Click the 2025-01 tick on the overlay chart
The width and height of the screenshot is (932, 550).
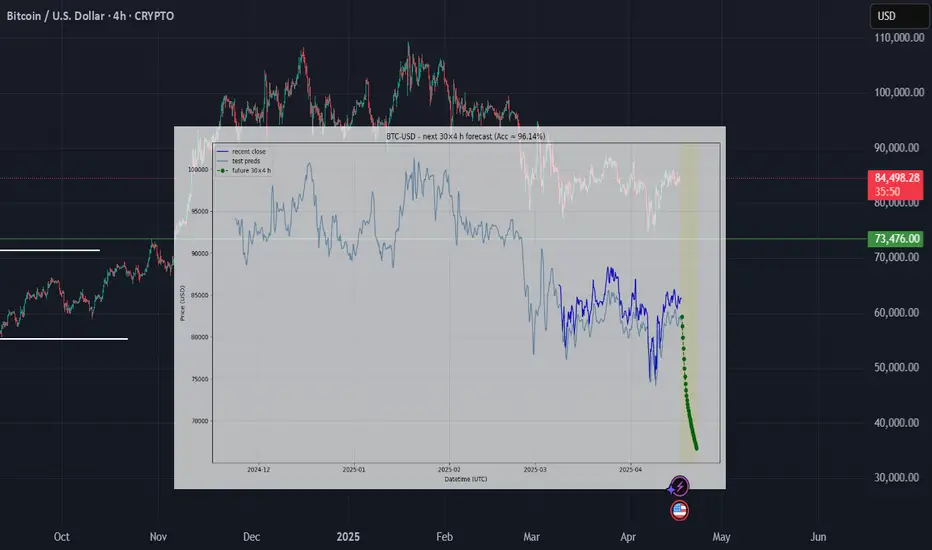pyautogui.click(x=354, y=469)
